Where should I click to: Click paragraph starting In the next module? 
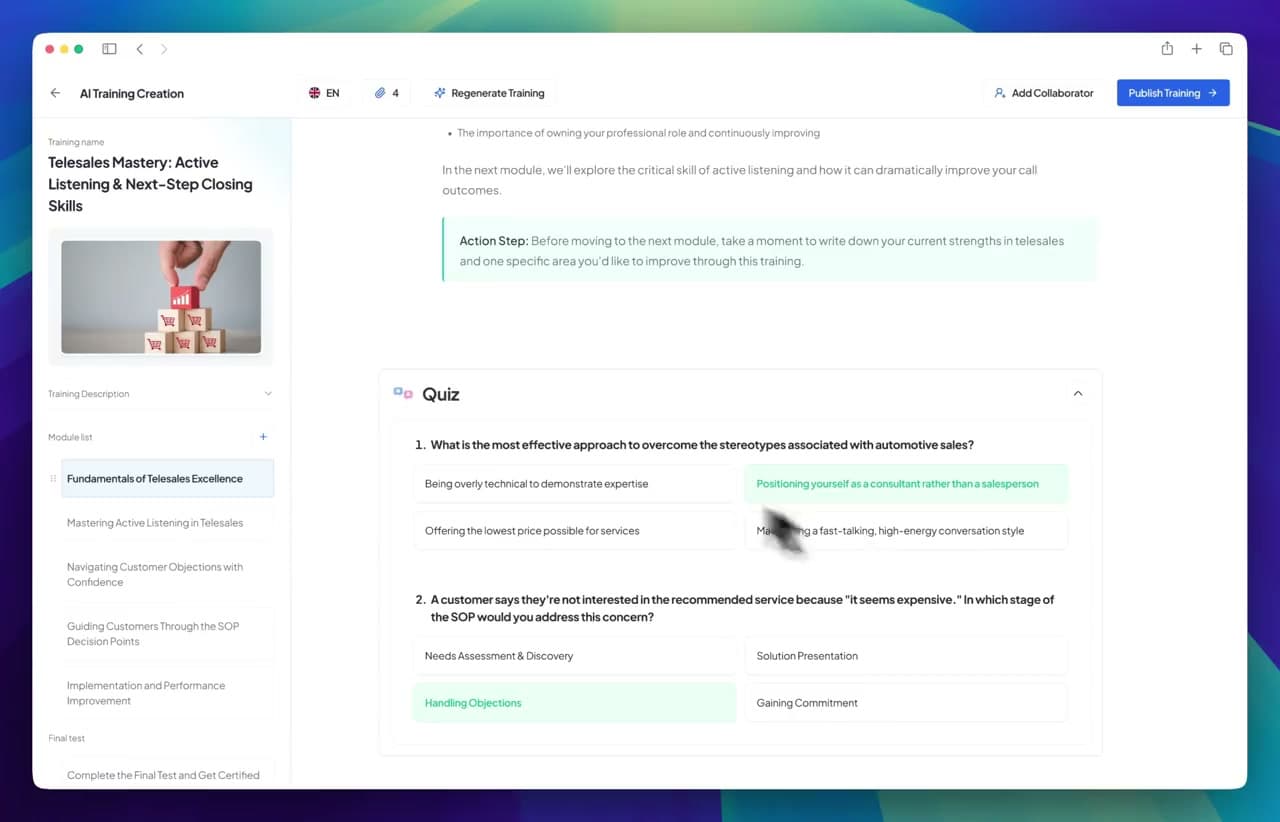click(740, 180)
